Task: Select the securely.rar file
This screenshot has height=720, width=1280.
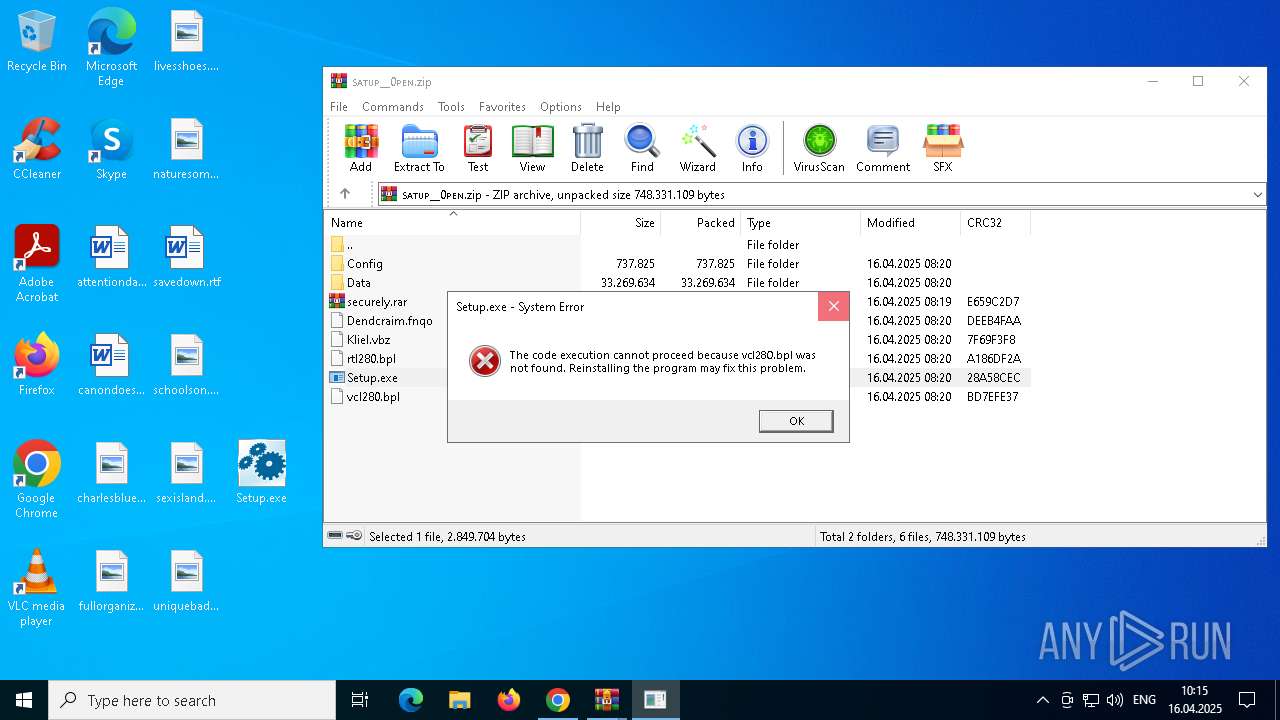Action: pyautogui.click(x=377, y=302)
